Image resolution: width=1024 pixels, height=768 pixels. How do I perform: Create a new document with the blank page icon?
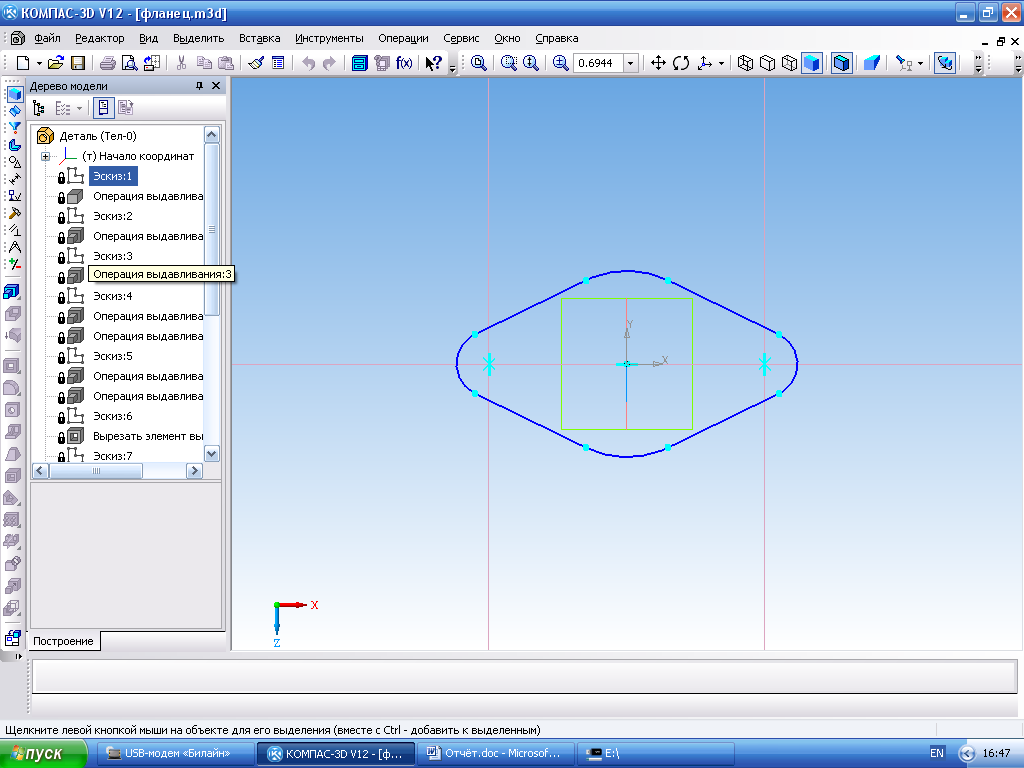[23, 63]
